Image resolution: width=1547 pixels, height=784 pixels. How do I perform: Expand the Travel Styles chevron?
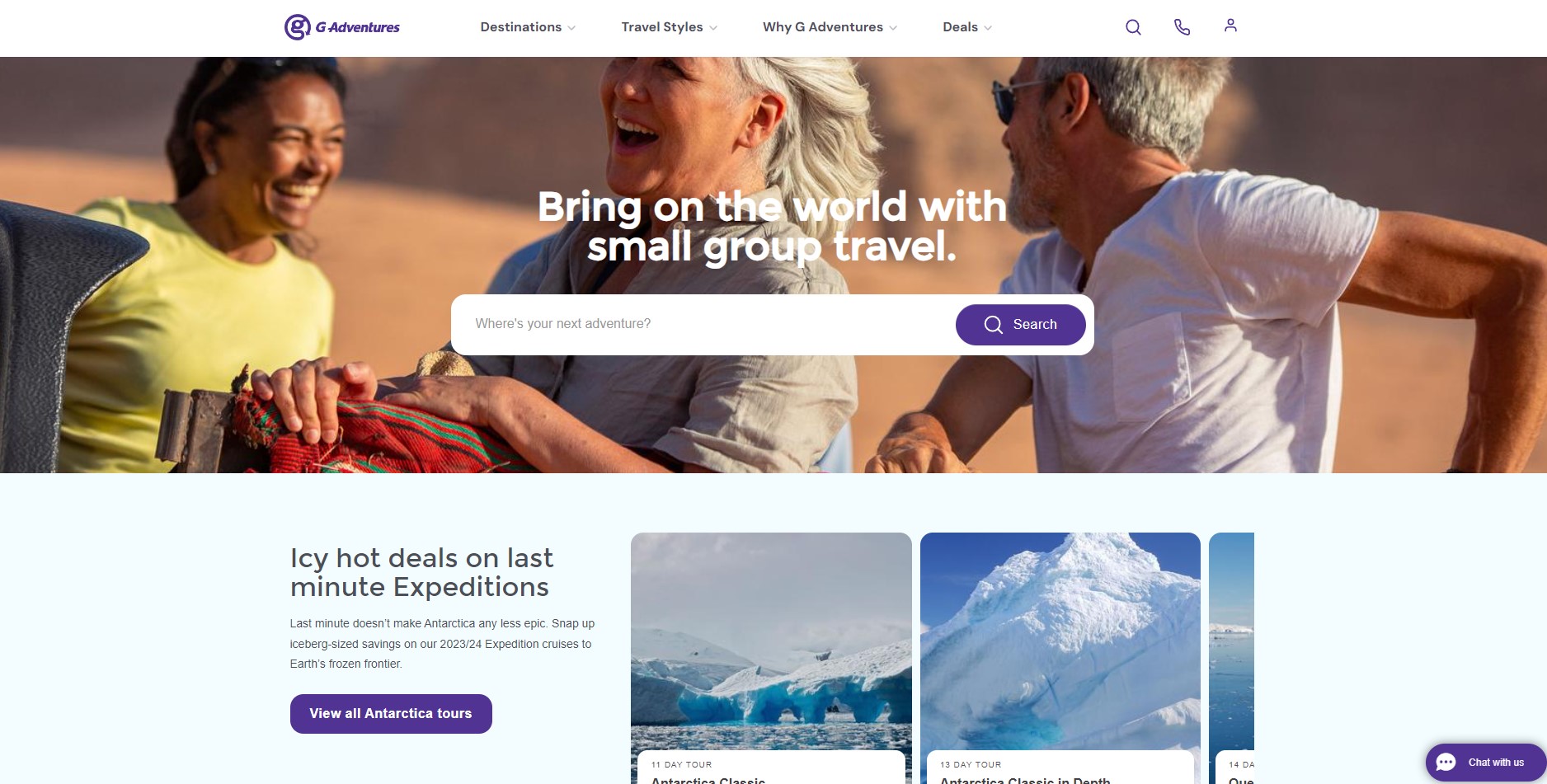(713, 28)
